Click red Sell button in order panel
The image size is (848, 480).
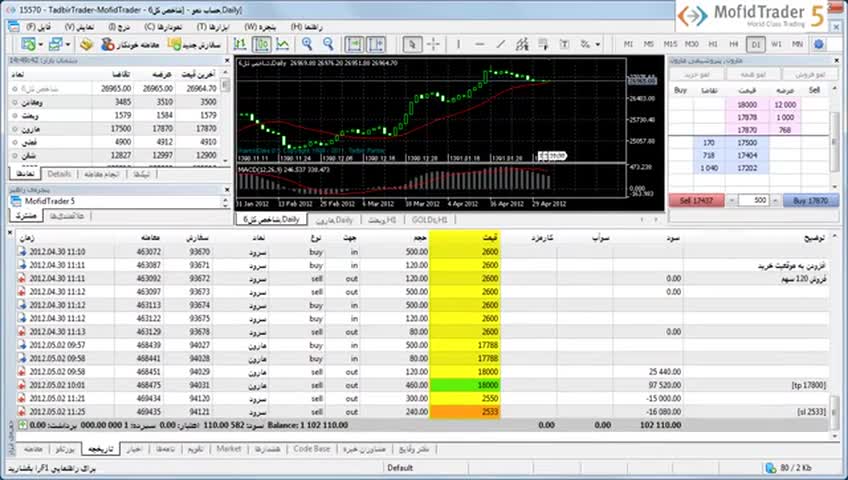coord(696,201)
